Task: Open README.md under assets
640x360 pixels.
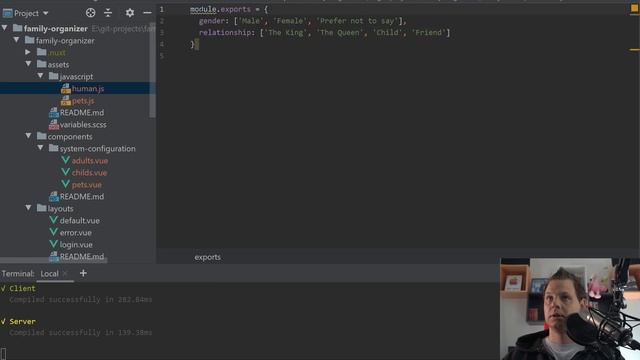Action: (x=82, y=113)
